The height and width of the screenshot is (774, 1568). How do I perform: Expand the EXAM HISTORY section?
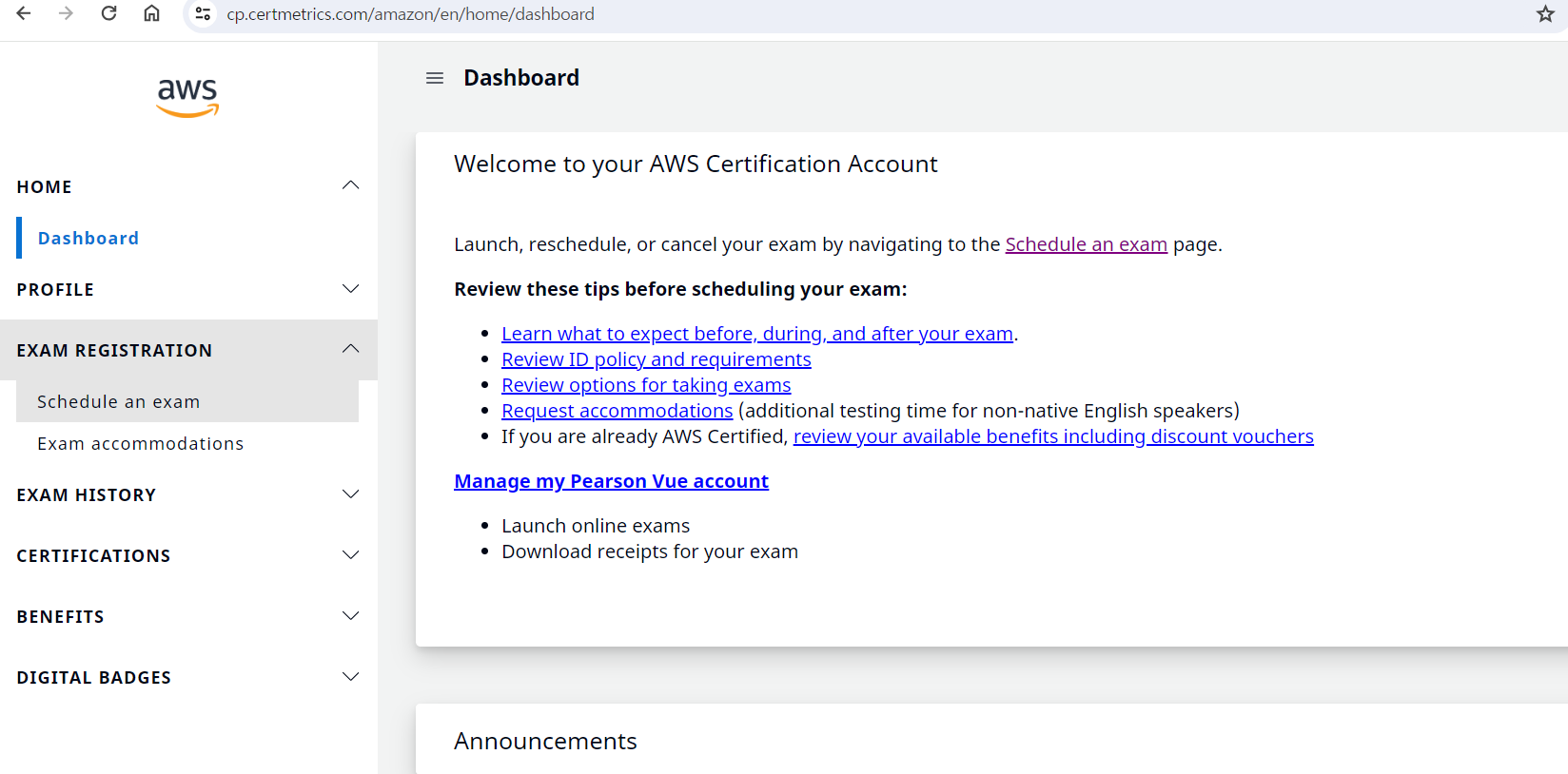(350, 494)
